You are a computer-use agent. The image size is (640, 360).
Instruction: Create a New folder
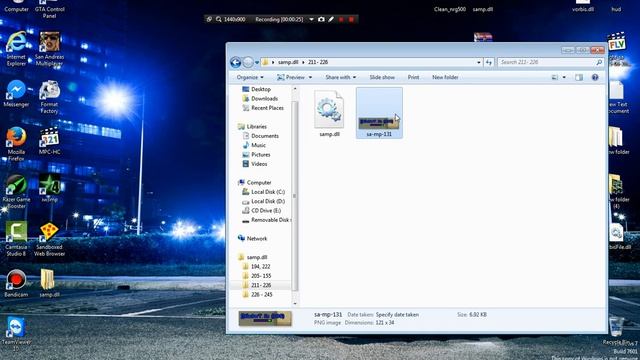[445, 77]
